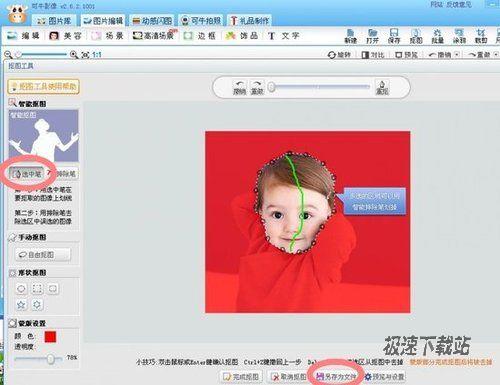This screenshot has height=385, width=500.
Task: Open the 抠图工具使用帮助 help link
Action: coord(43,87)
